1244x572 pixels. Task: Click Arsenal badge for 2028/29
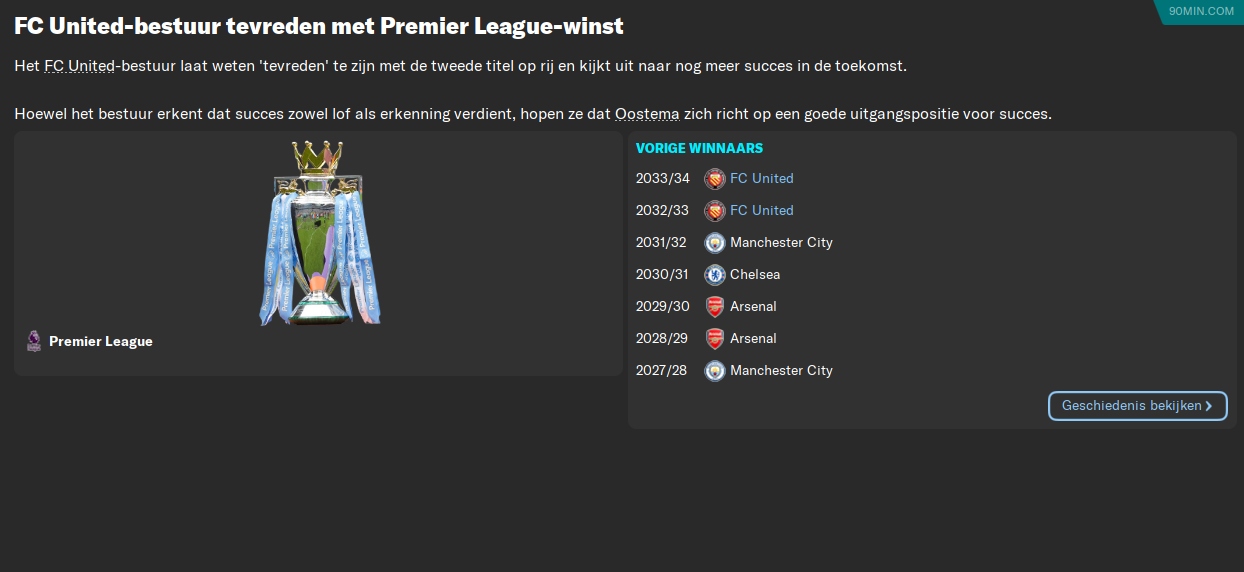(714, 339)
